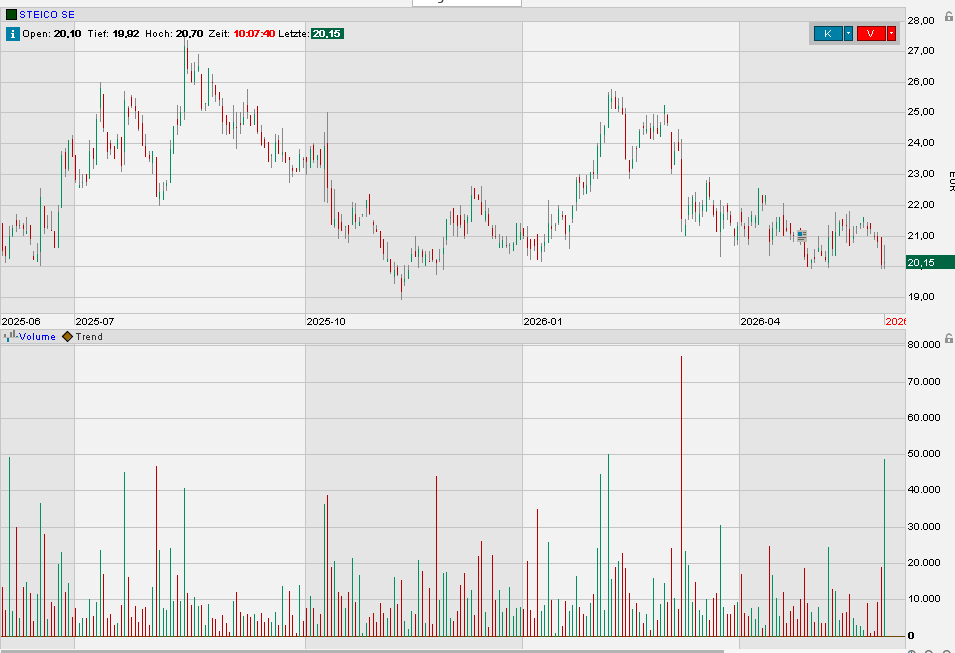
Task: Unlock the price axis lock icon
Action: point(948,16)
